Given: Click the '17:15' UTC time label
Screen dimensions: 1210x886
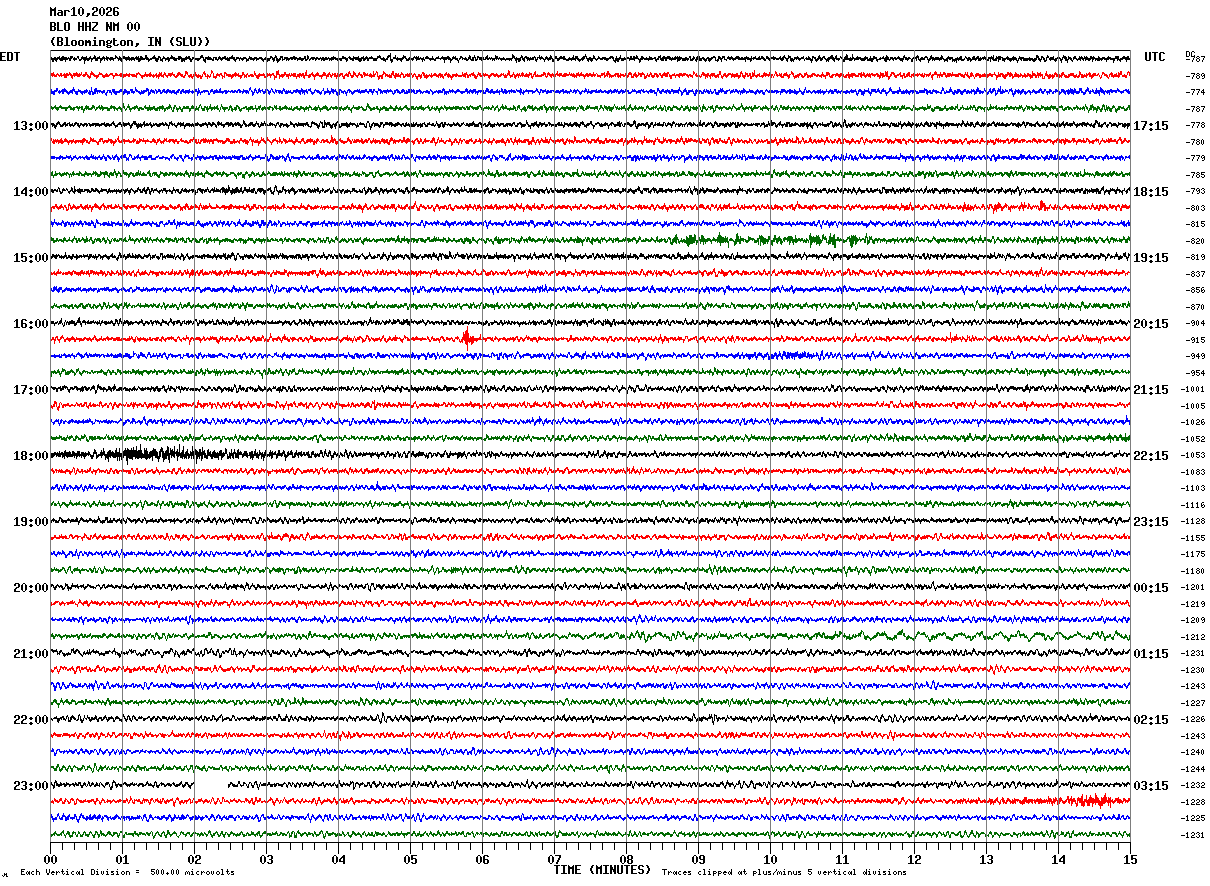Looking at the screenshot, I should point(1151,126).
